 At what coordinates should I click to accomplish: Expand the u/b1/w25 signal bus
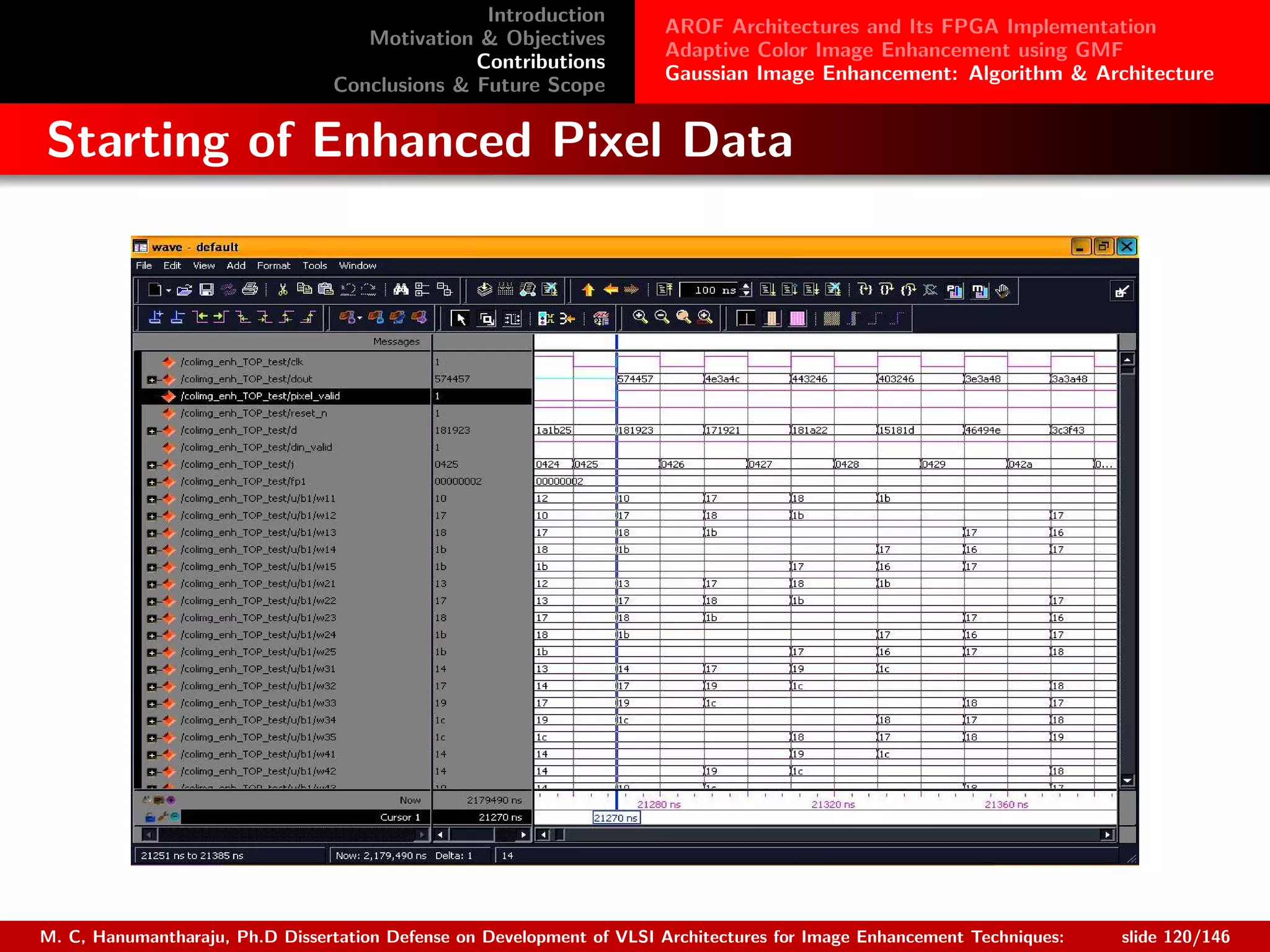151,653
